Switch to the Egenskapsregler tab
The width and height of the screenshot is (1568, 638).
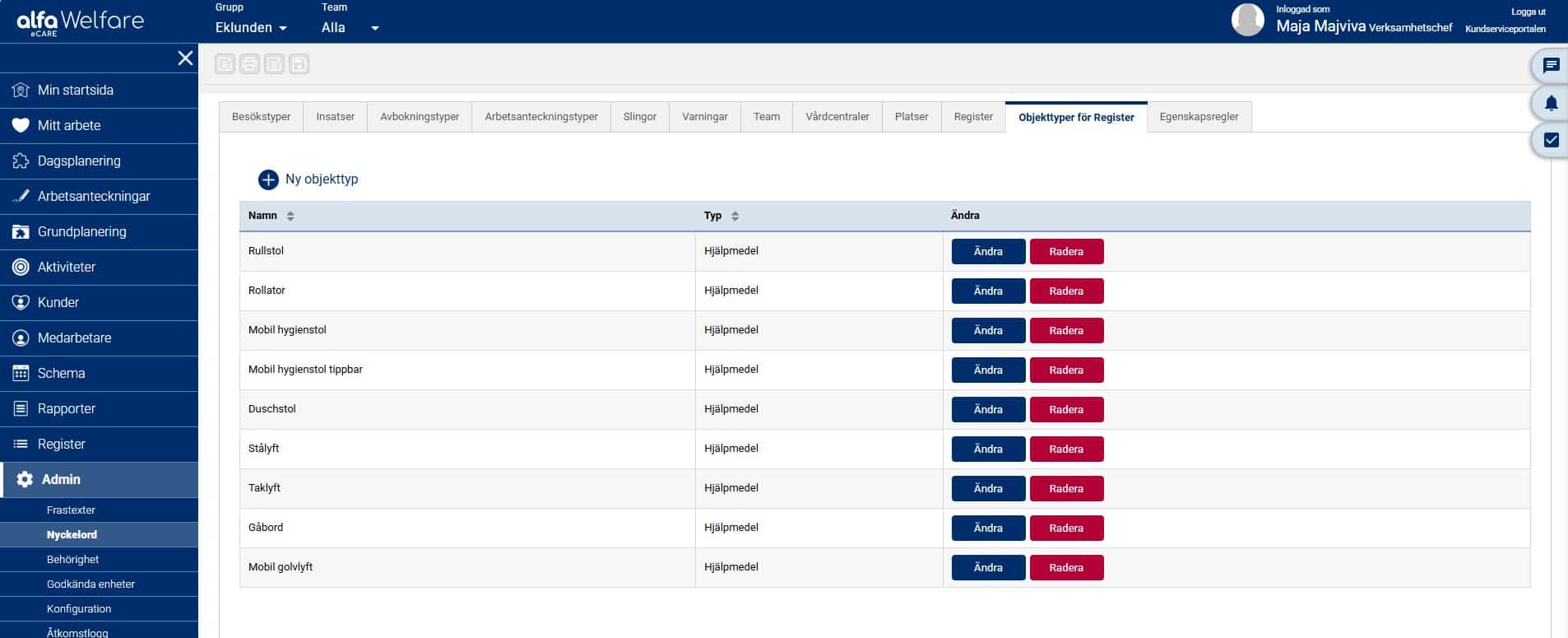click(1199, 117)
